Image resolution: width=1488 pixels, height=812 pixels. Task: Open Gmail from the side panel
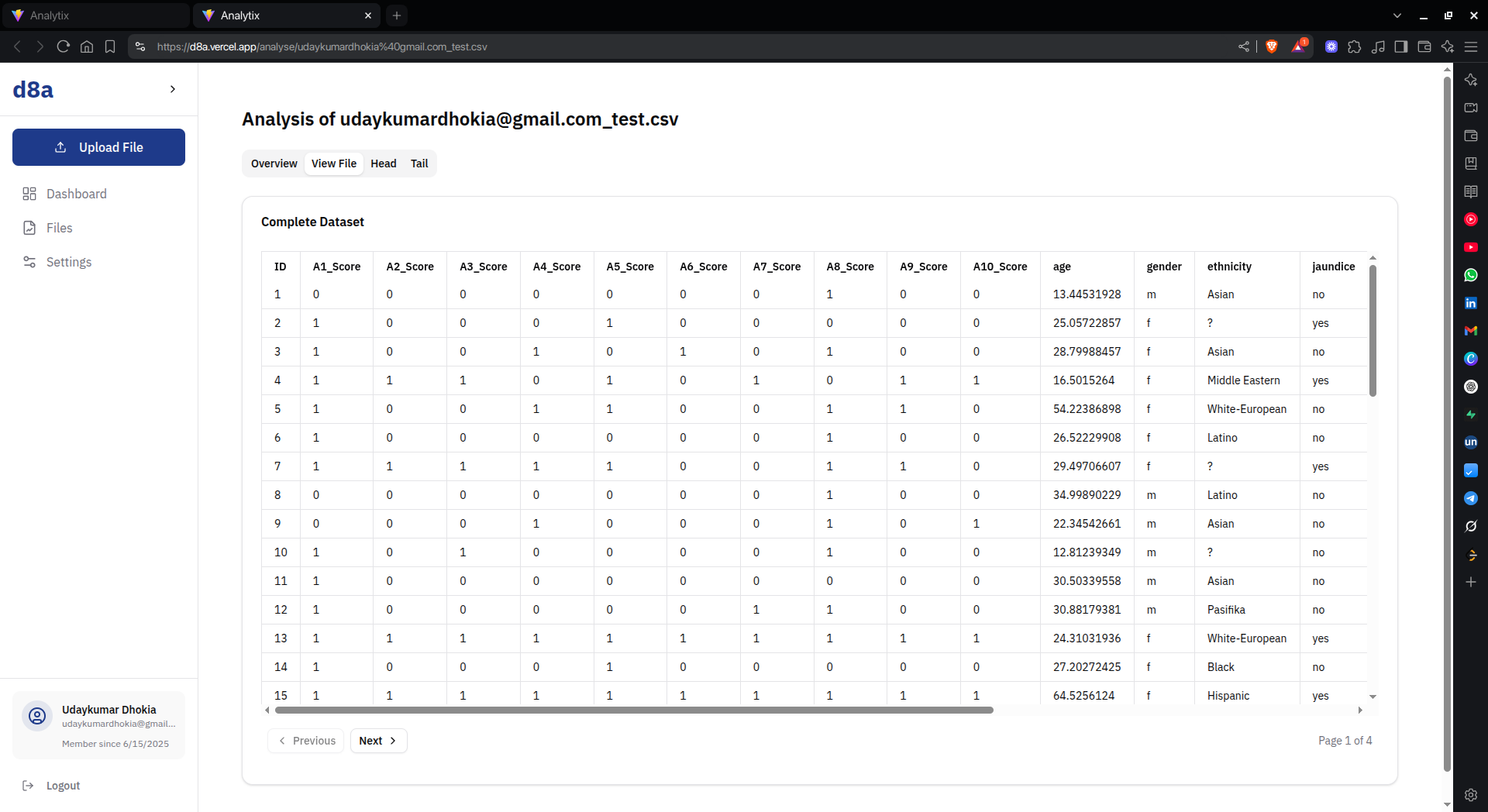pos(1471,331)
